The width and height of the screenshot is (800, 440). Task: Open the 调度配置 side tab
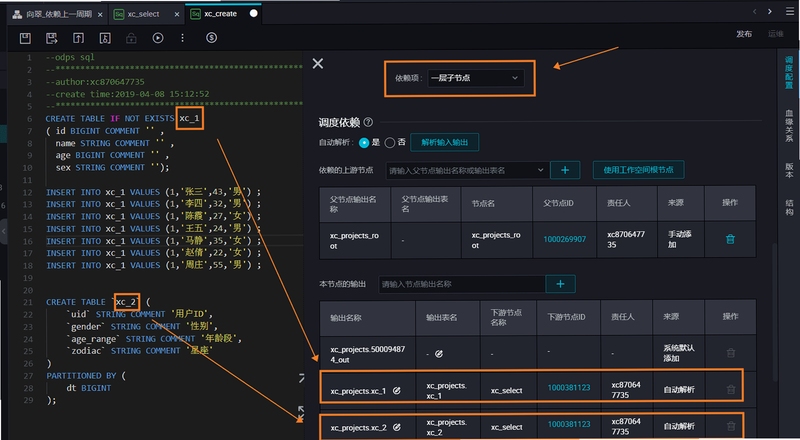(x=789, y=72)
